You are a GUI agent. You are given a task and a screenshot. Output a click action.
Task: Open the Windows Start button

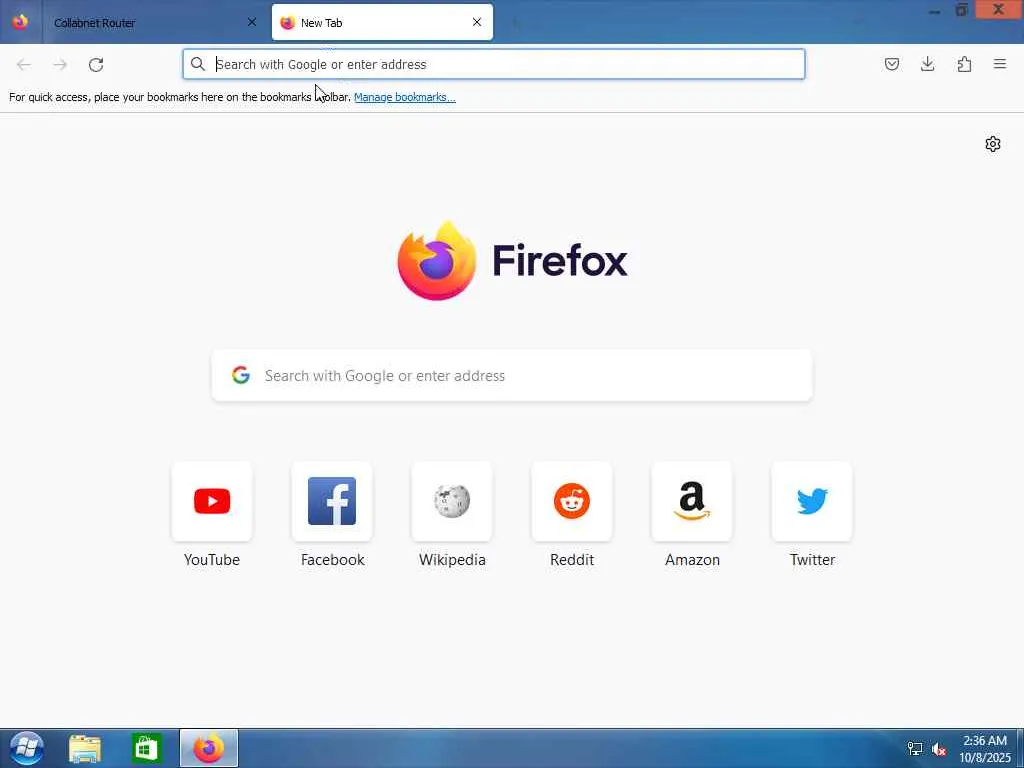pyautogui.click(x=27, y=748)
